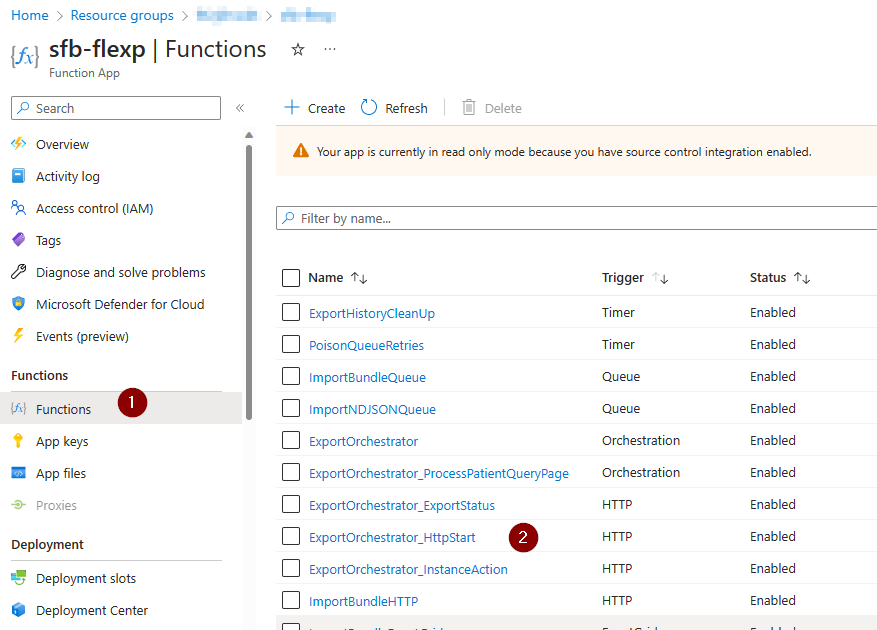Click the Overview lightning icon
The image size is (877, 630).
pyautogui.click(x=18, y=144)
